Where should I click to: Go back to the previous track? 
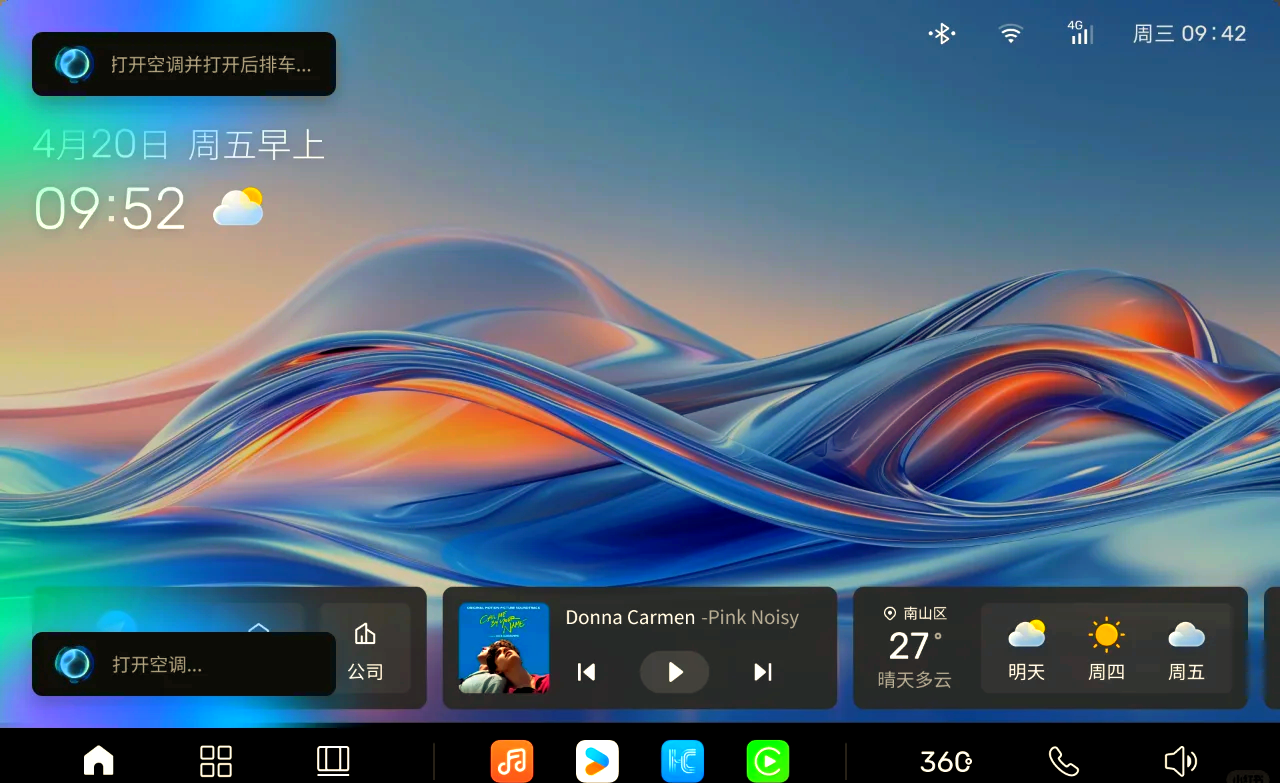[x=587, y=672]
